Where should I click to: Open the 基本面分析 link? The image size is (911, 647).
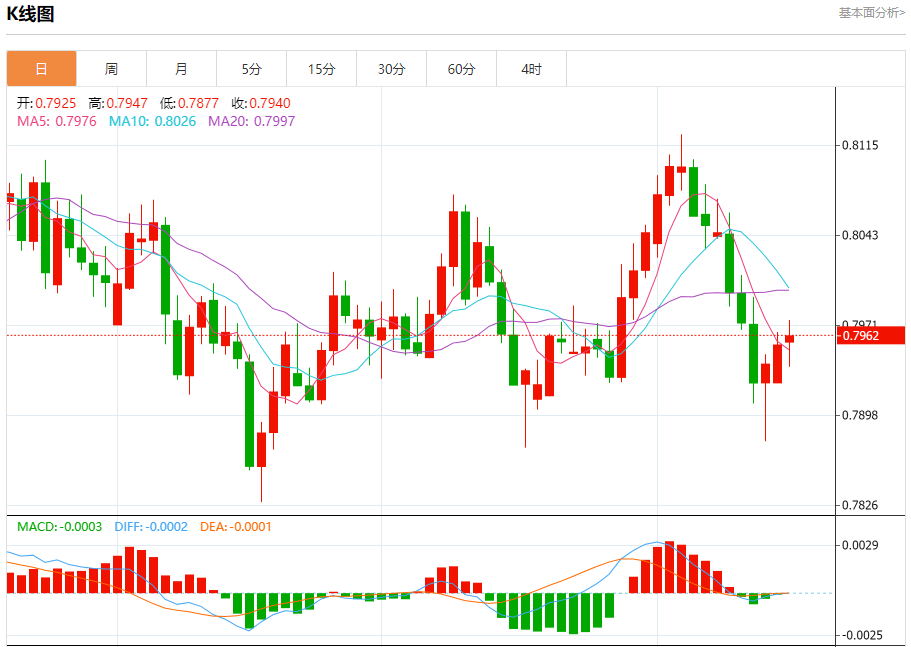pyautogui.click(x=871, y=13)
